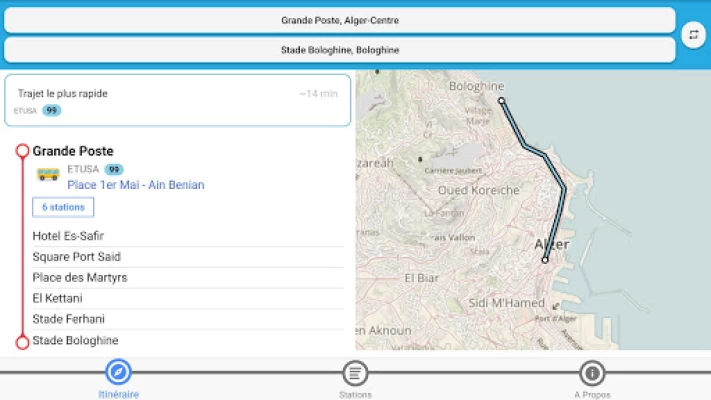The height and width of the screenshot is (400, 711).
Task: Click the Grande Poste red stop marker
Action: (22, 151)
